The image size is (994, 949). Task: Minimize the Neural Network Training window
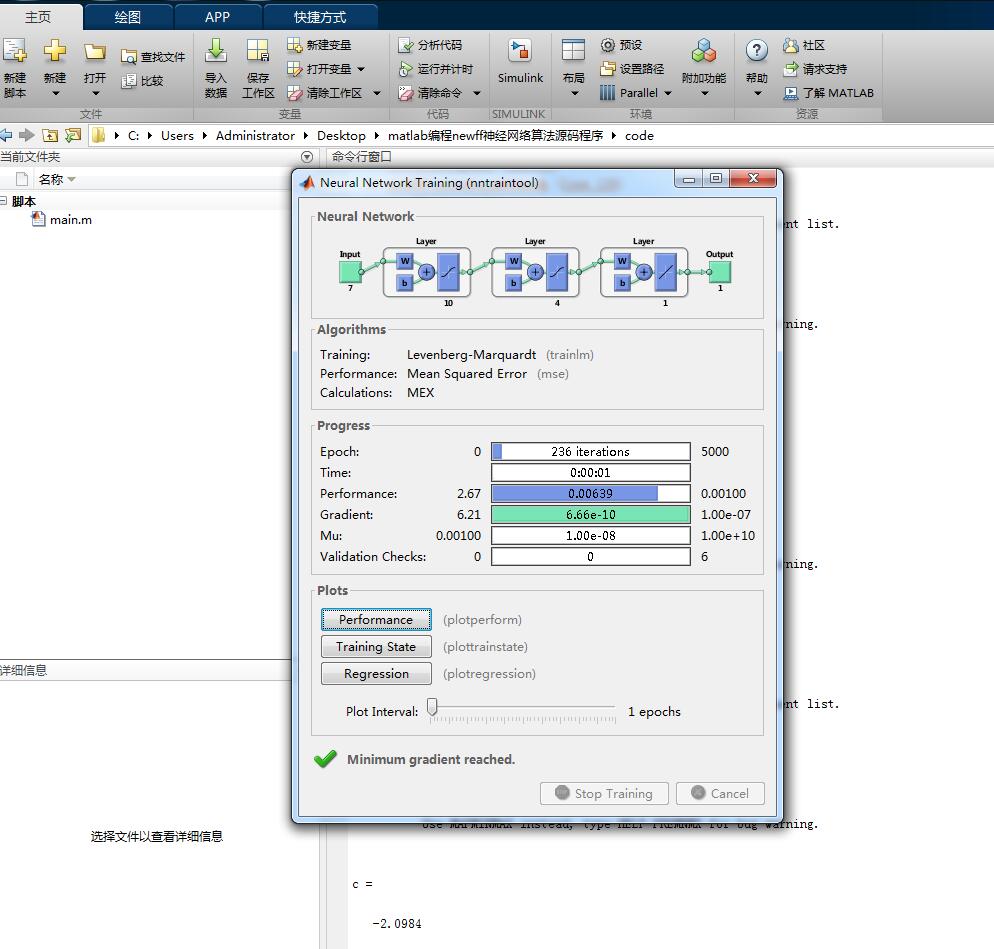[689, 179]
